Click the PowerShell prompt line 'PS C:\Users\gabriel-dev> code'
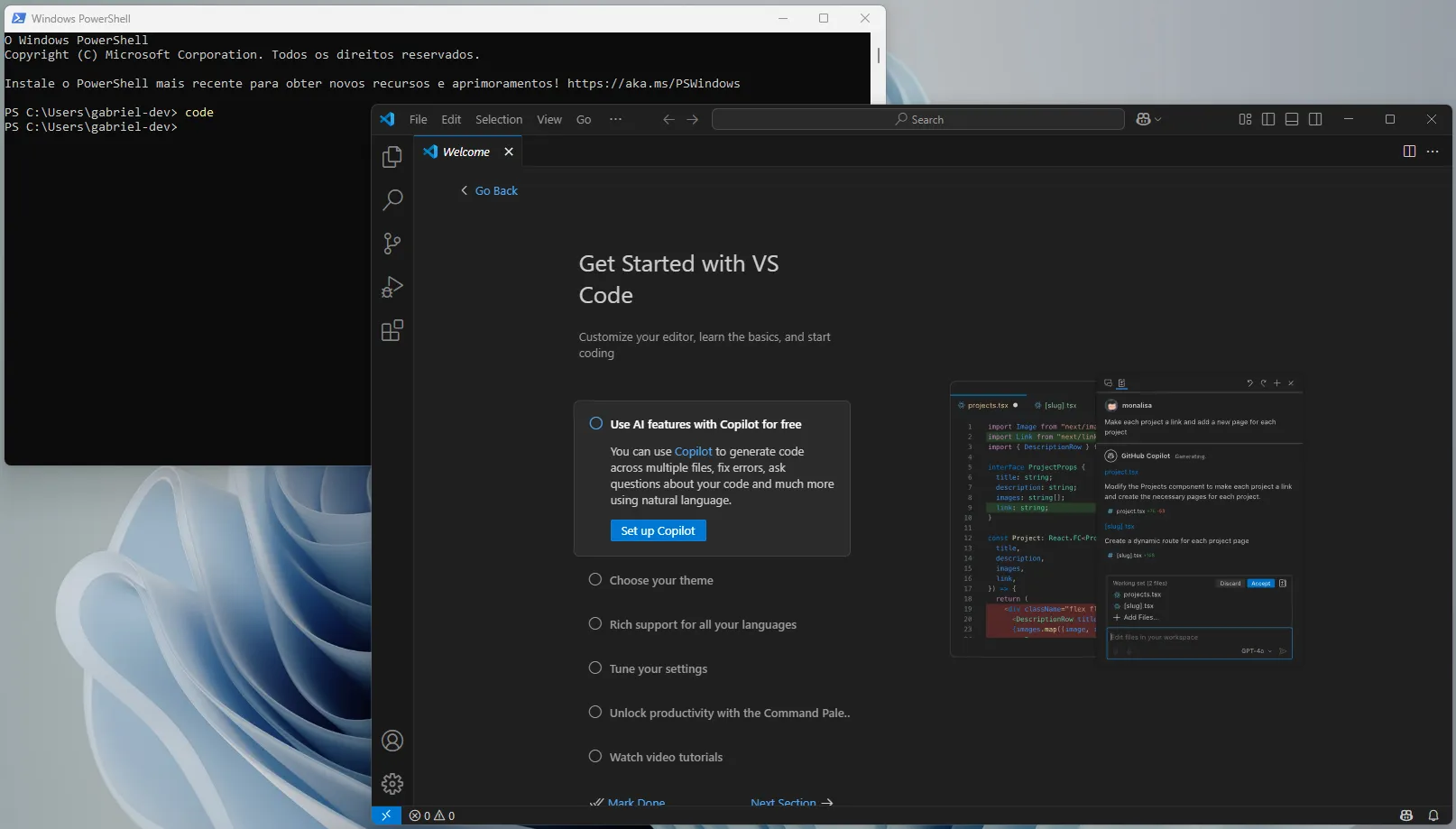The height and width of the screenshot is (829, 1456). [x=109, y=112]
